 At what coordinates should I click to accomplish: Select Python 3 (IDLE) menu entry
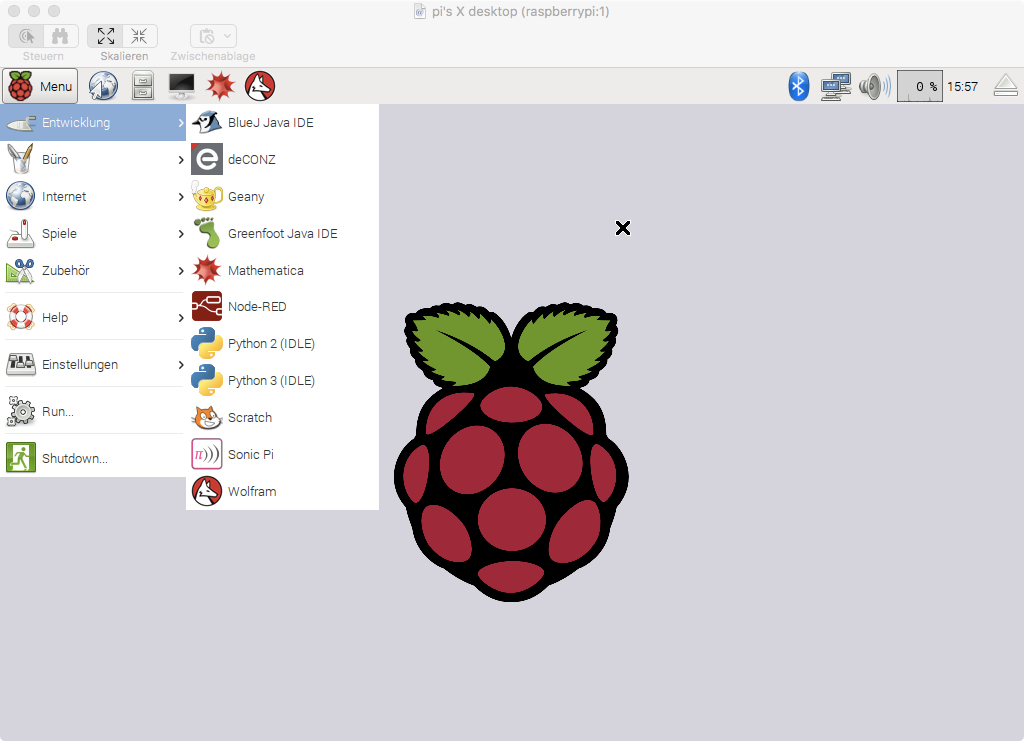point(270,381)
